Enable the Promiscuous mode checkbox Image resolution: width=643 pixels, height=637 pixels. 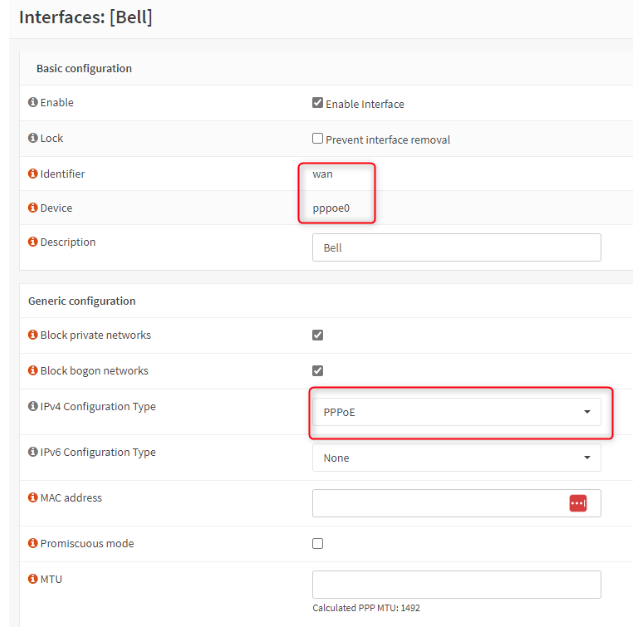tap(317, 543)
